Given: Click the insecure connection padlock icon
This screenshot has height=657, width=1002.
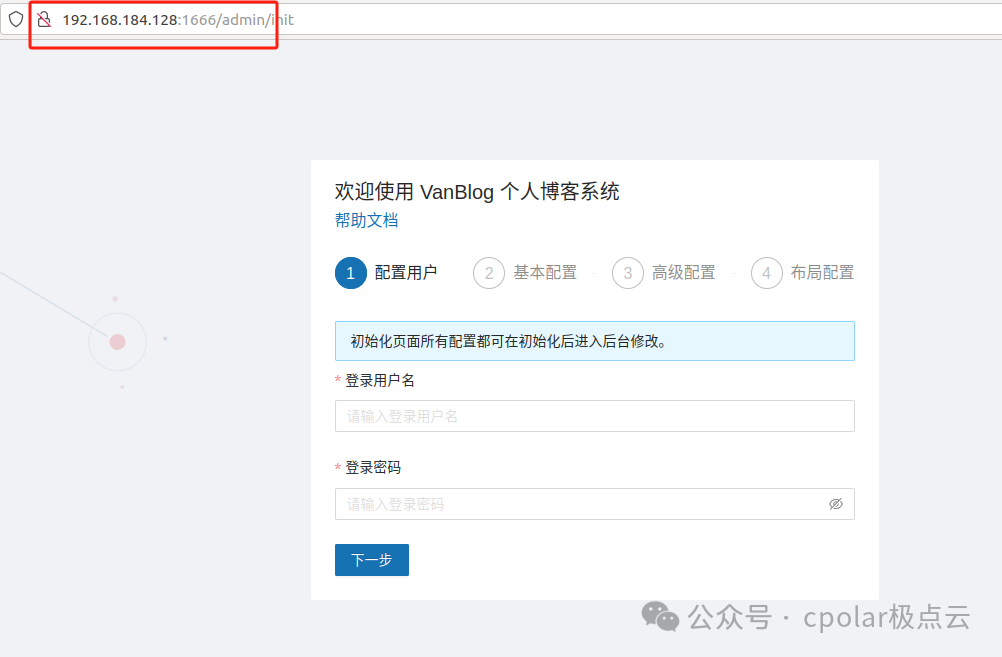Looking at the screenshot, I should pos(44,19).
